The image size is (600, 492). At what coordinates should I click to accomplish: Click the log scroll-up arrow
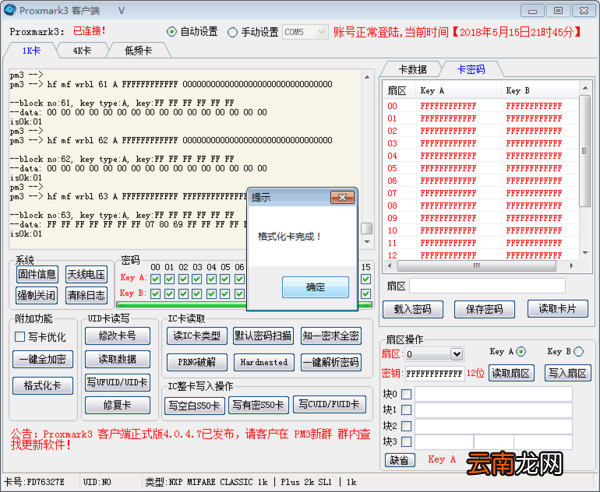pyautogui.click(x=367, y=77)
